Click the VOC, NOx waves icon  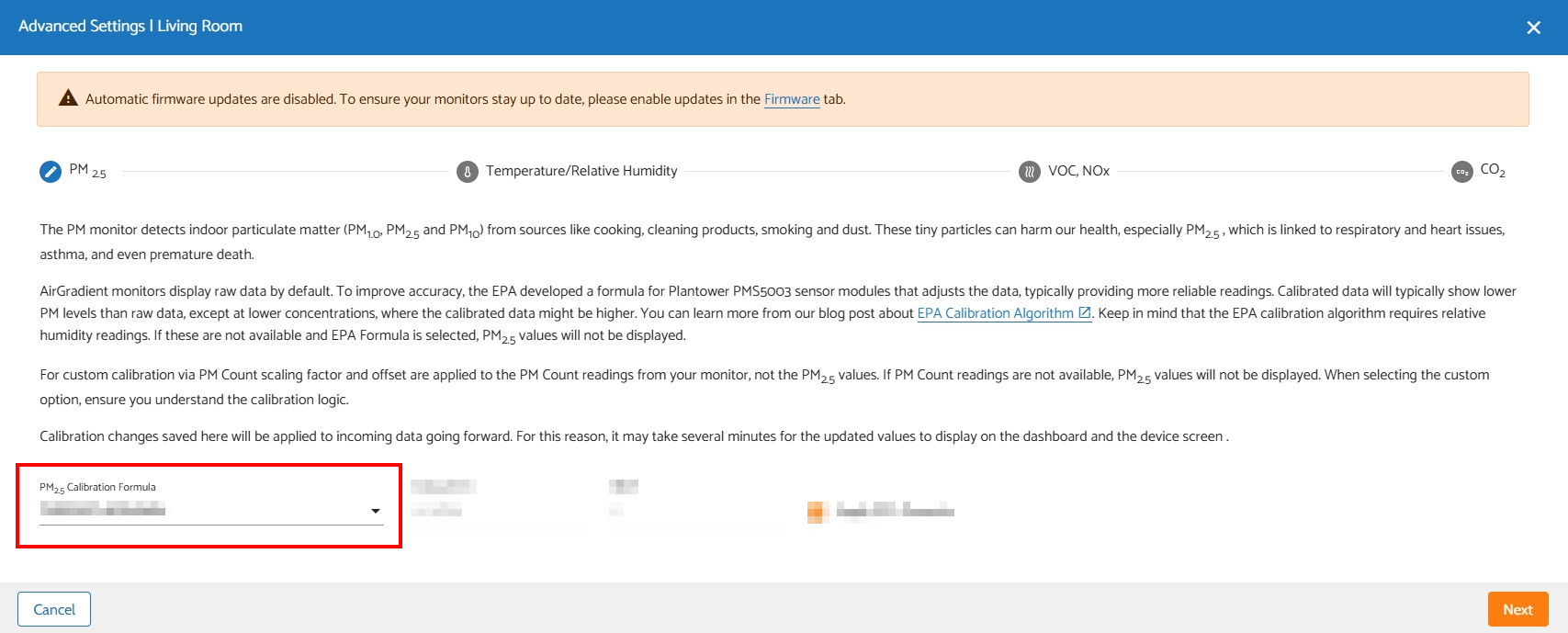1030,172
